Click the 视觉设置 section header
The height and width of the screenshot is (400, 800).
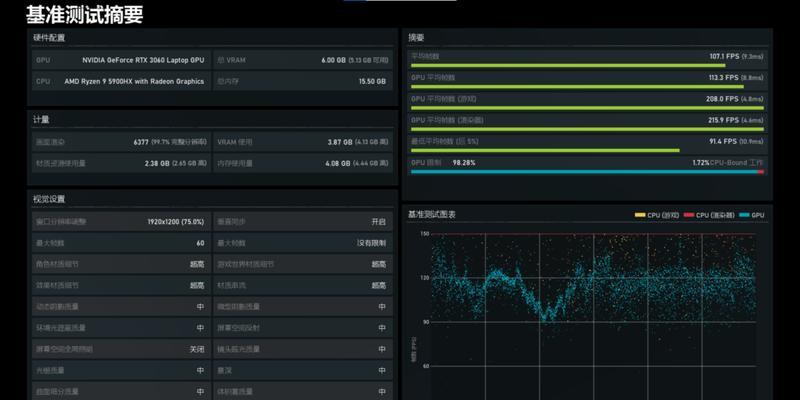pyautogui.click(x=49, y=199)
